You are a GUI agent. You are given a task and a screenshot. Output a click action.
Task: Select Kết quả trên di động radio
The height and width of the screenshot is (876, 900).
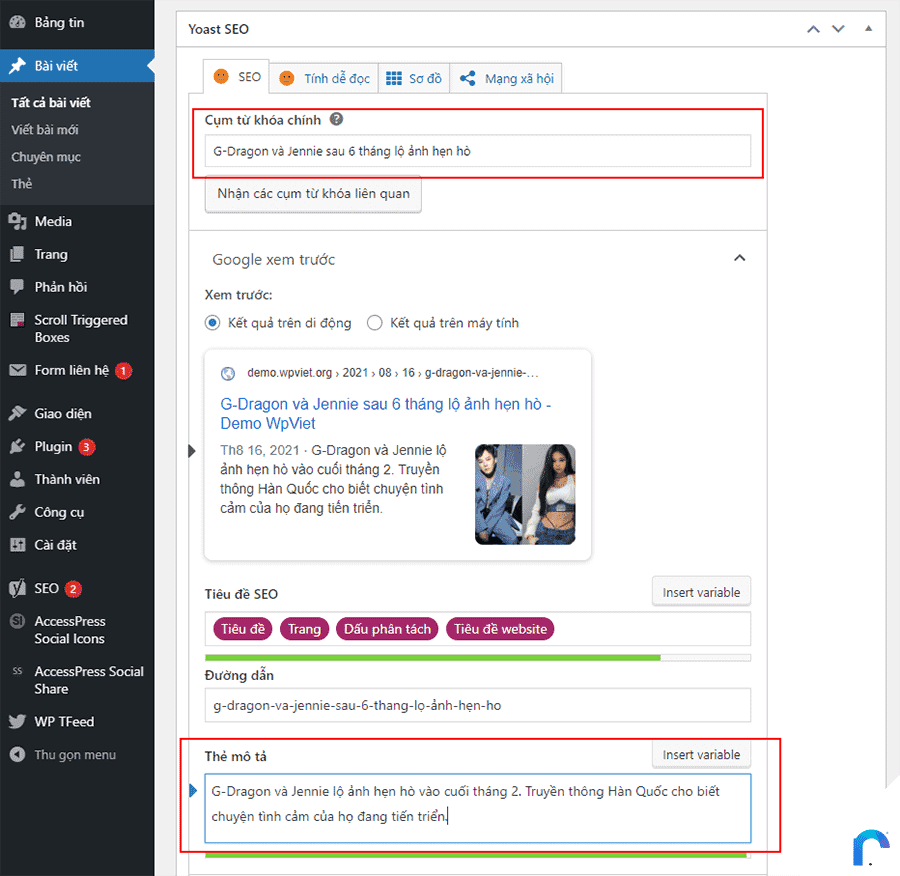212,323
